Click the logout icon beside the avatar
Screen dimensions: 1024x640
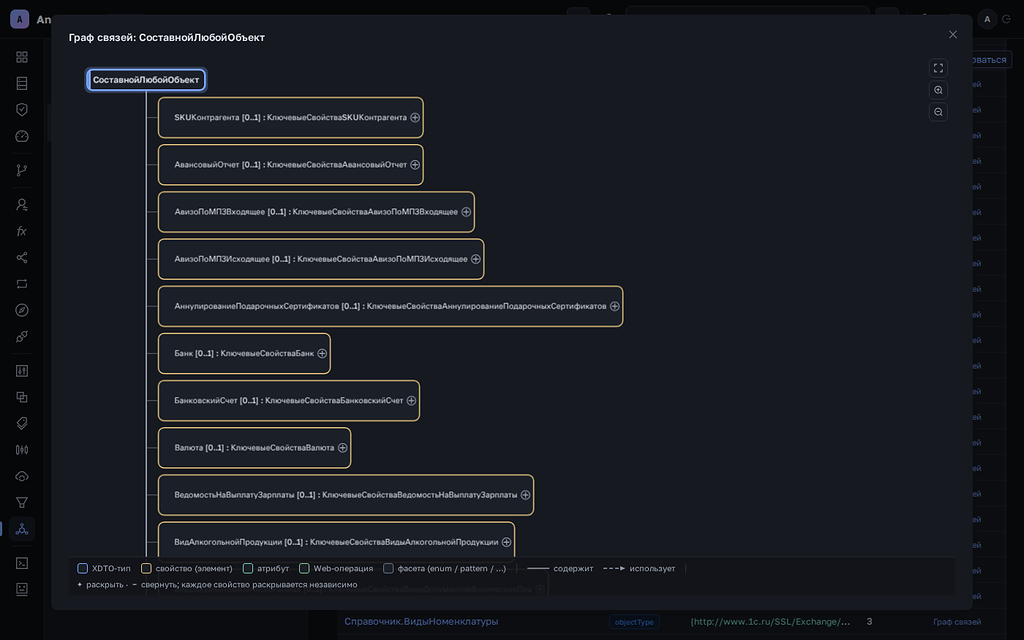(1006, 20)
